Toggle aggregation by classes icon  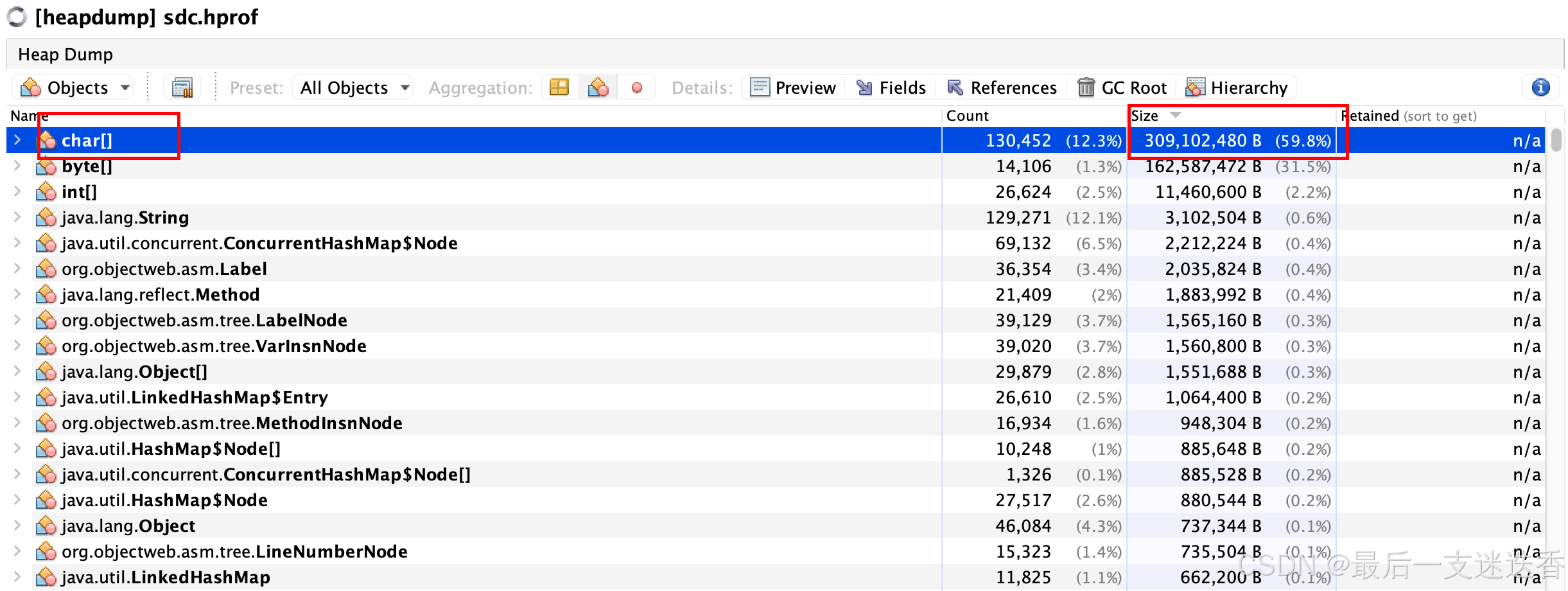coord(598,87)
